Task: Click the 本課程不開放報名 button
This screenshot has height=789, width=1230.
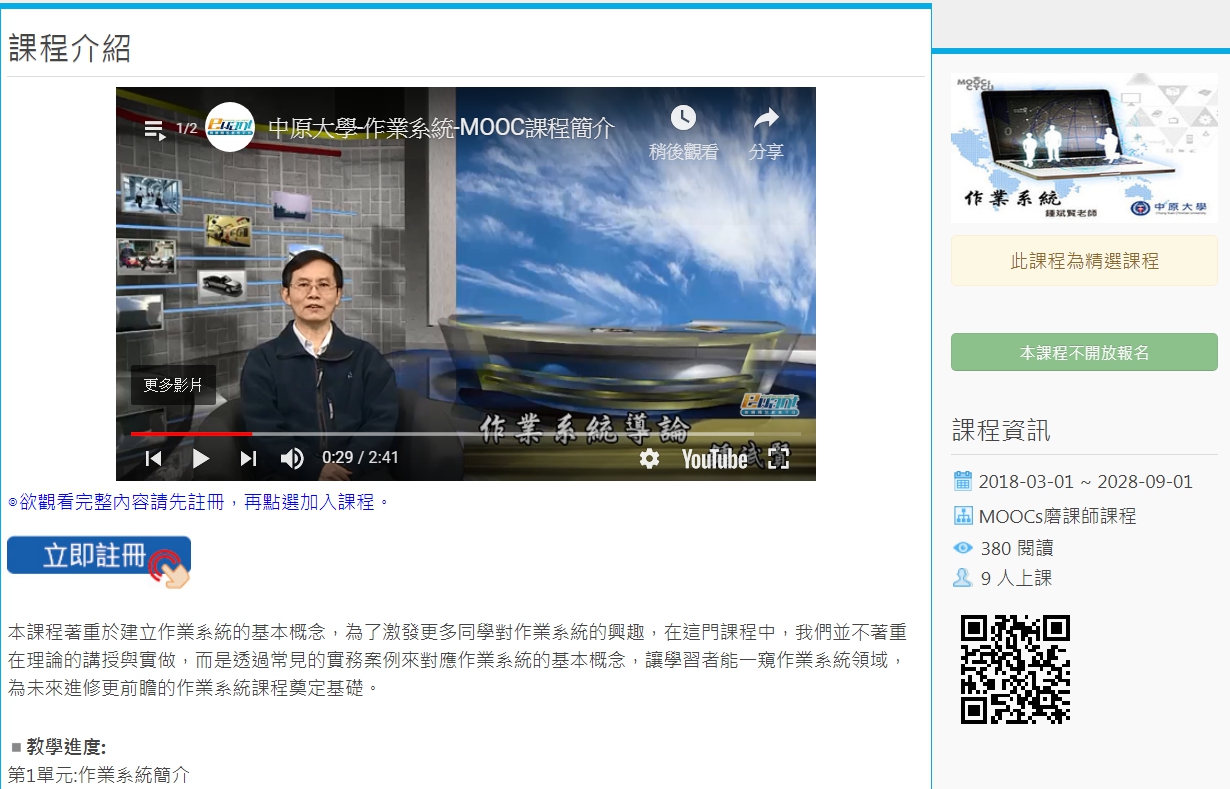Action: (1084, 352)
